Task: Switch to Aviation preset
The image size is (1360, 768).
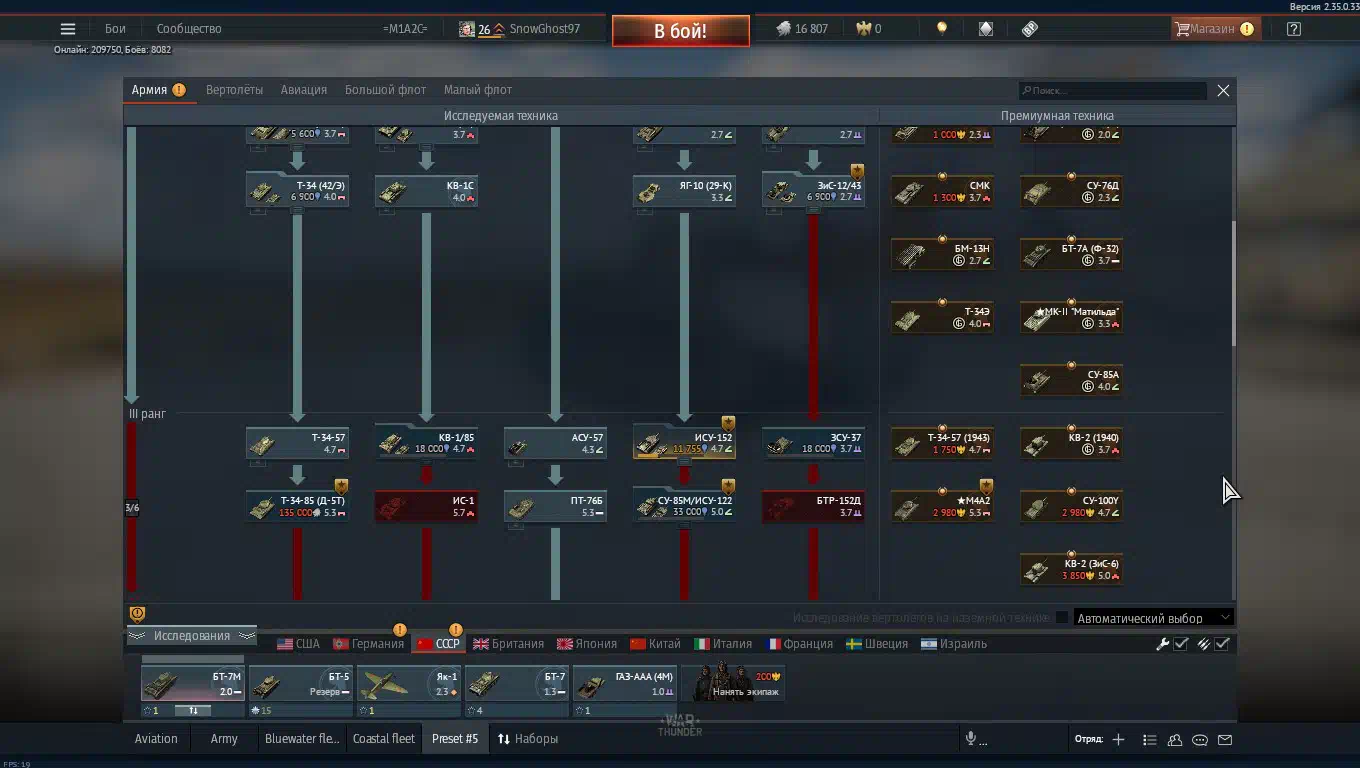Action: pyautogui.click(x=156, y=739)
